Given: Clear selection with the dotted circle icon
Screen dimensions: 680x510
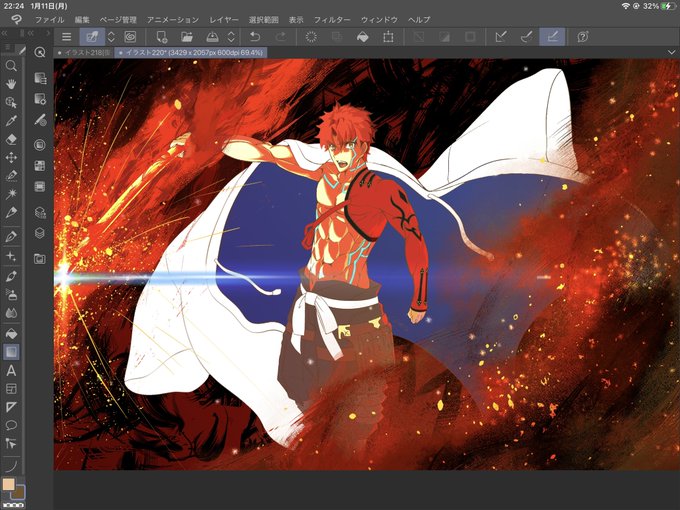Looking at the screenshot, I should tap(311, 37).
